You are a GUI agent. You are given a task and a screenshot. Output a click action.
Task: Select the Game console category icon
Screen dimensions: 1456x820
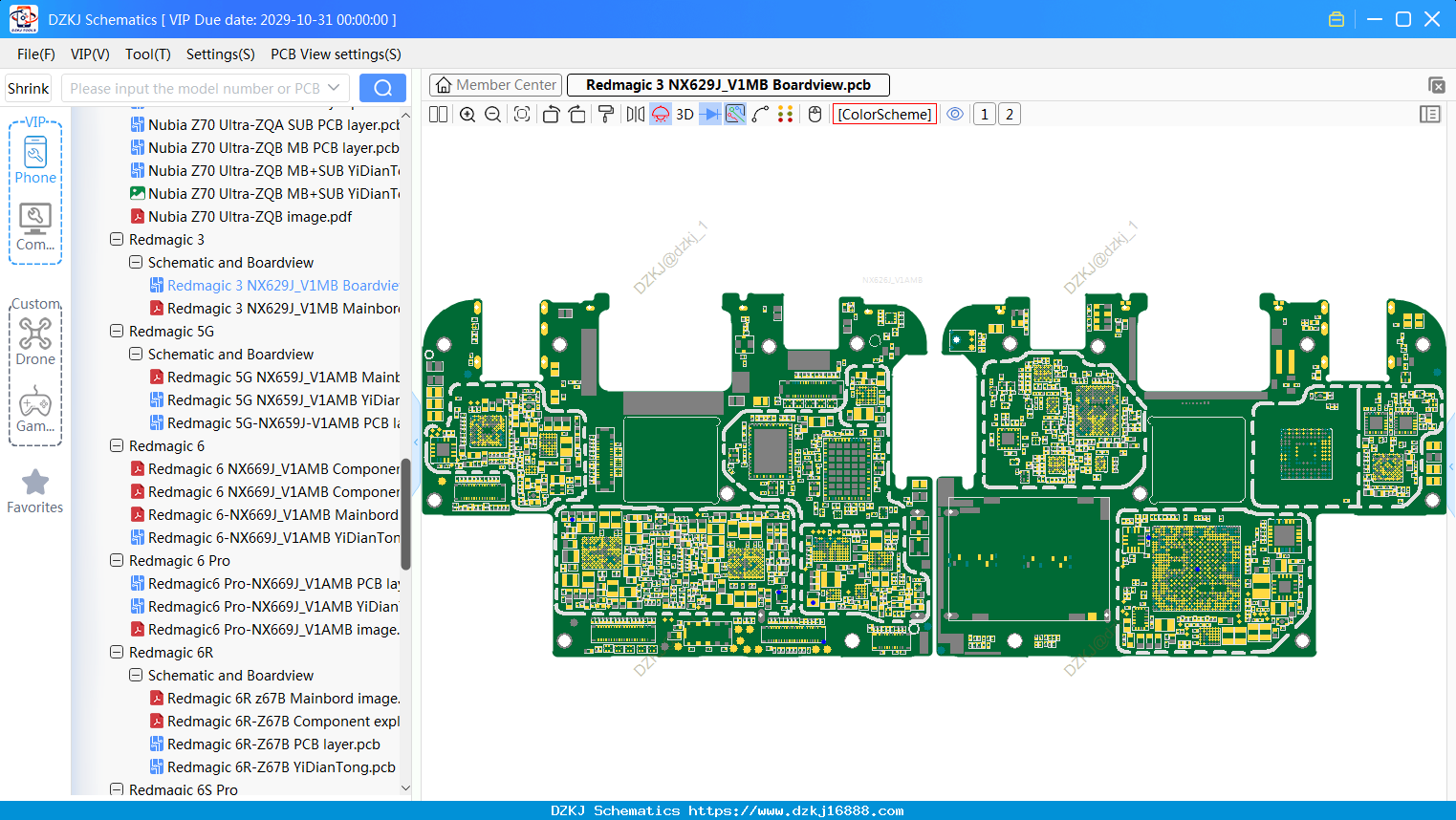point(35,409)
